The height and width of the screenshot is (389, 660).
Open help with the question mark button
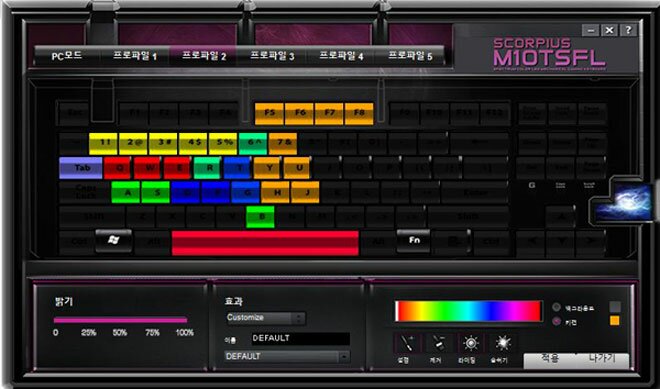pyautogui.click(x=628, y=30)
